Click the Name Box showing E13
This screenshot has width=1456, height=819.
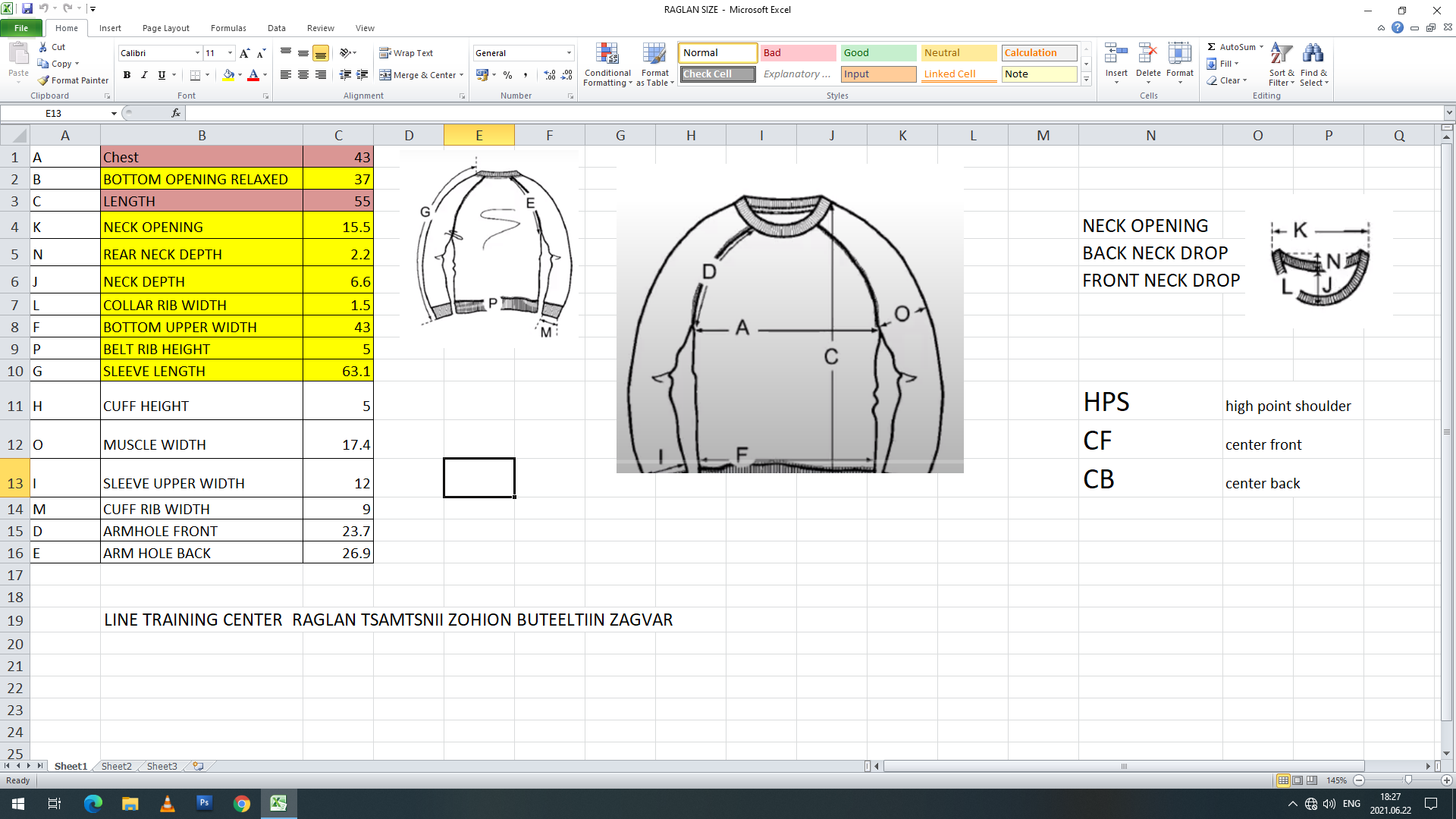pos(54,113)
